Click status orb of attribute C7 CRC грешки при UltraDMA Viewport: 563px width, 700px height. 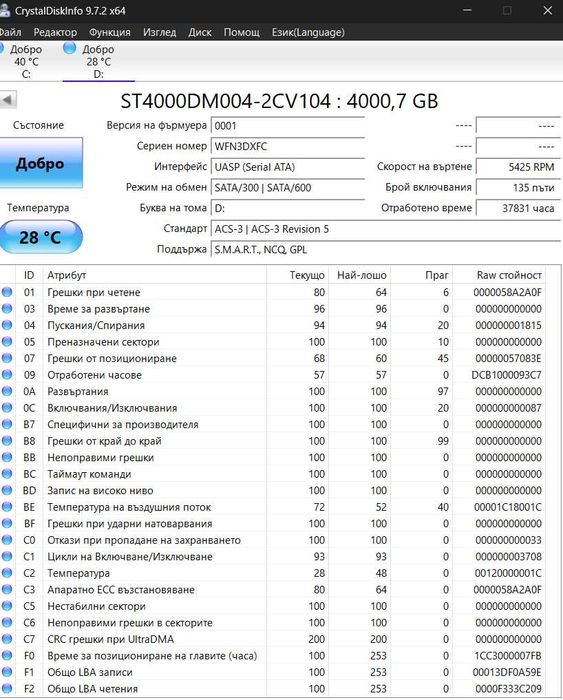tap(7, 639)
